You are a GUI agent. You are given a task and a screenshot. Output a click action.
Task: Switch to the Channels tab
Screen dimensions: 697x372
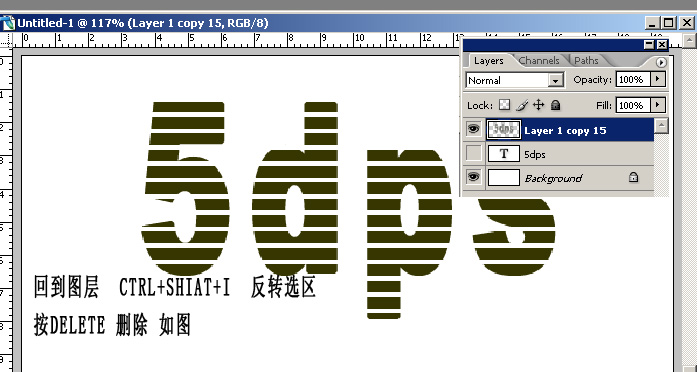[x=539, y=60]
